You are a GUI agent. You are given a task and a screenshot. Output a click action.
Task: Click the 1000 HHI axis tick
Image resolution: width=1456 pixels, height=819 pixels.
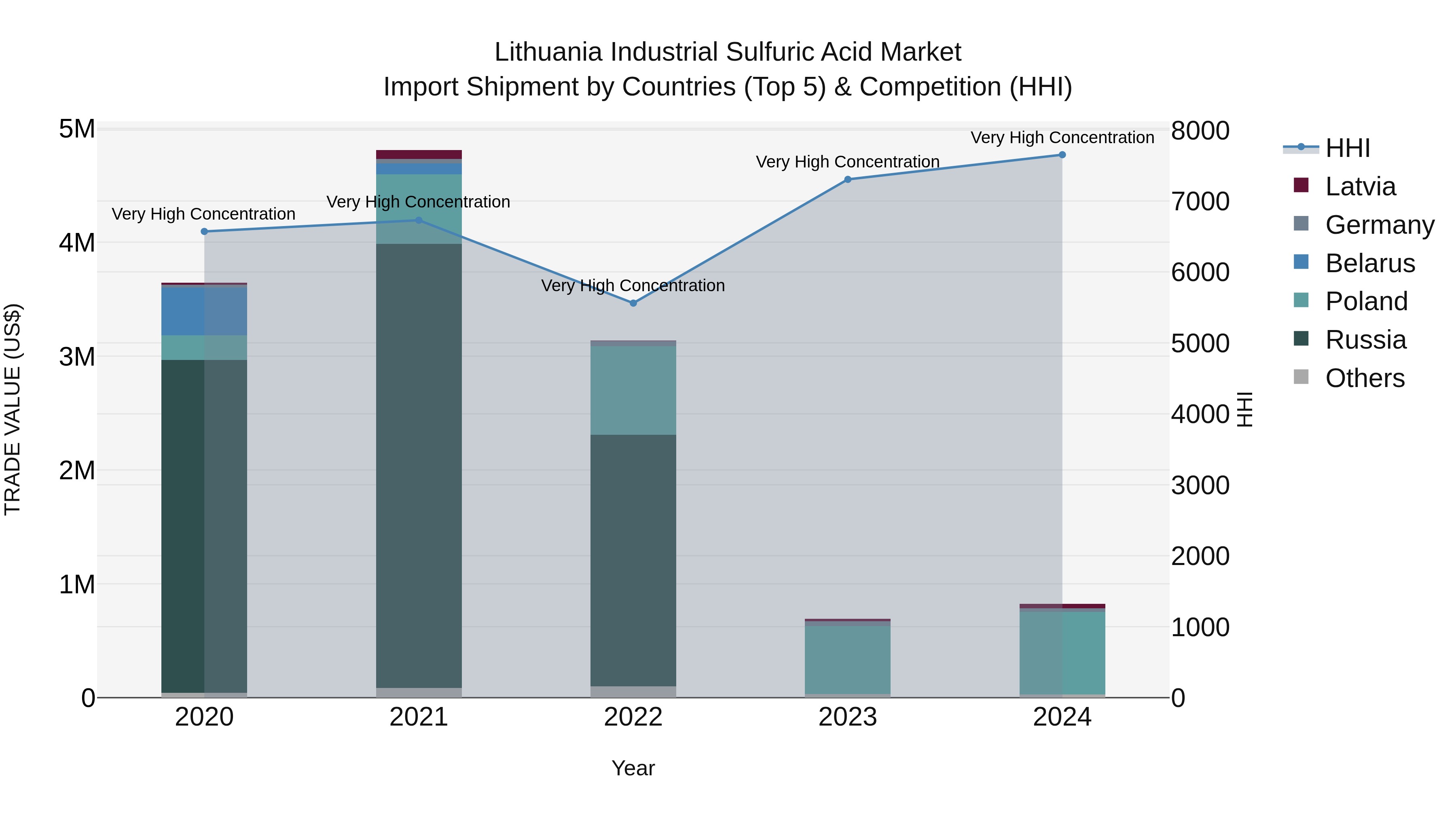[1200, 627]
